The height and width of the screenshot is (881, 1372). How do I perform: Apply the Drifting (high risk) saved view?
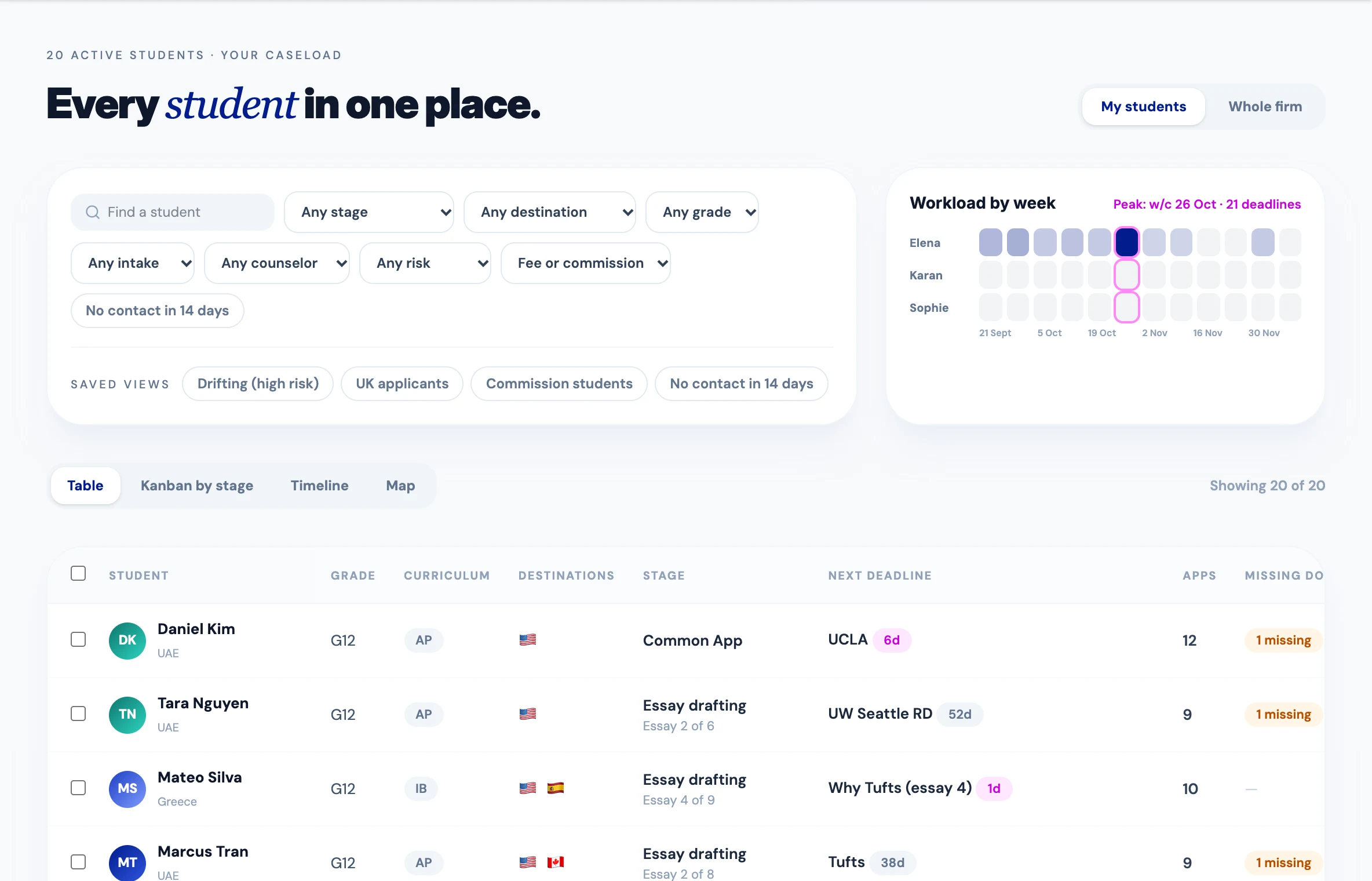click(258, 384)
